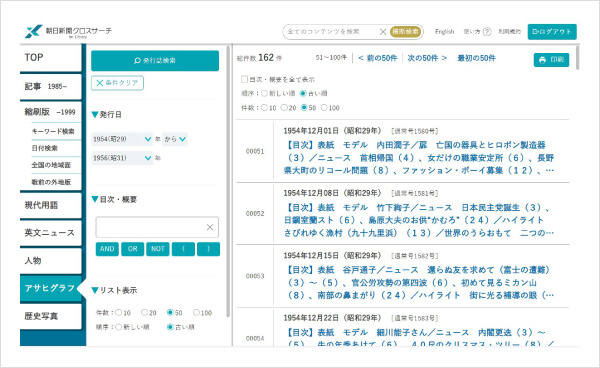This screenshot has width=600, height=368.
Task: Open the TOP tab
Action: click(x=51, y=57)
